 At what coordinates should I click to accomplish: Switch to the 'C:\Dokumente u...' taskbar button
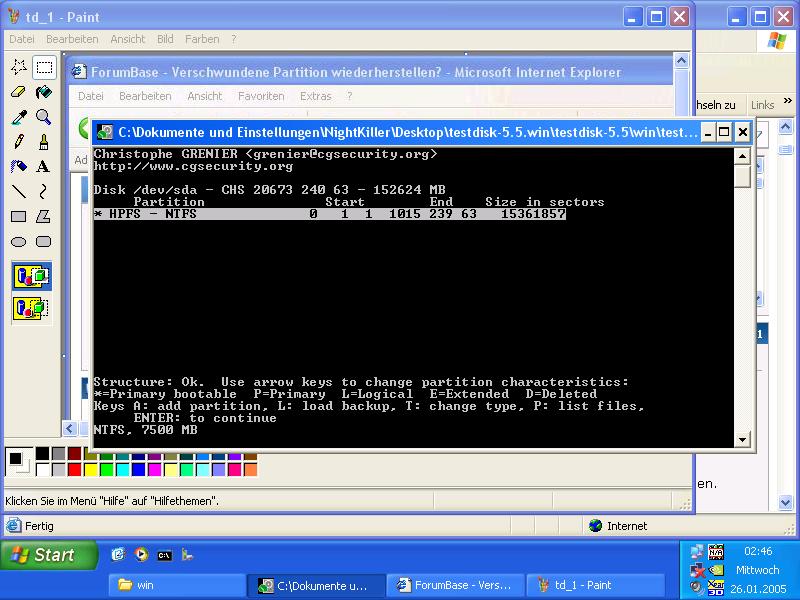coord(316,585)
